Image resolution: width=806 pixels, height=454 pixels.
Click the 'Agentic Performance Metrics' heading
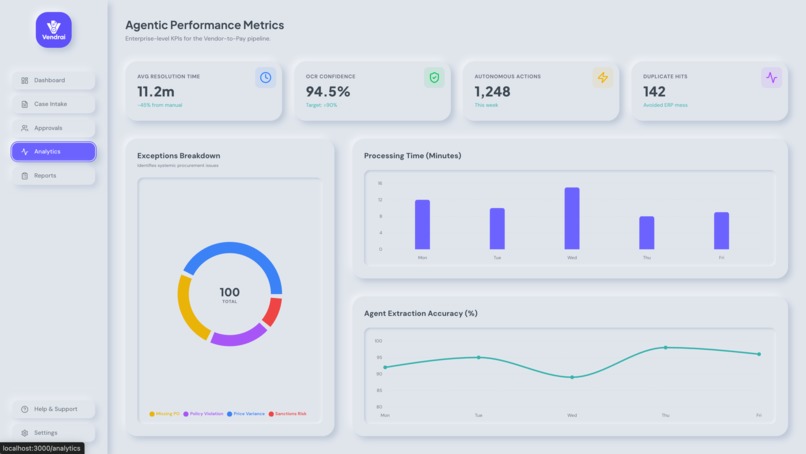(205, 25)
